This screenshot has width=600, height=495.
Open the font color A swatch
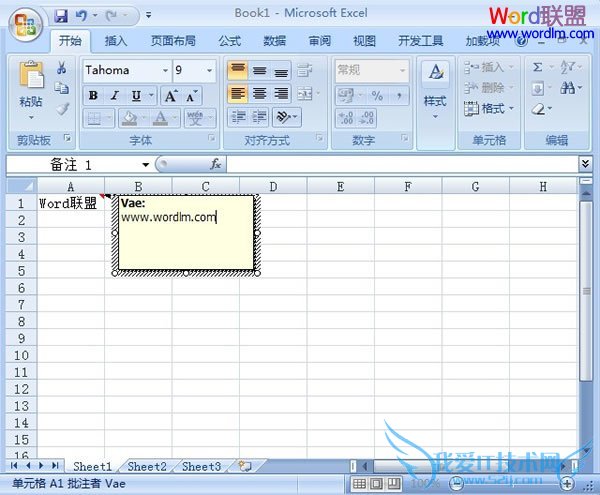coord(160,118)
